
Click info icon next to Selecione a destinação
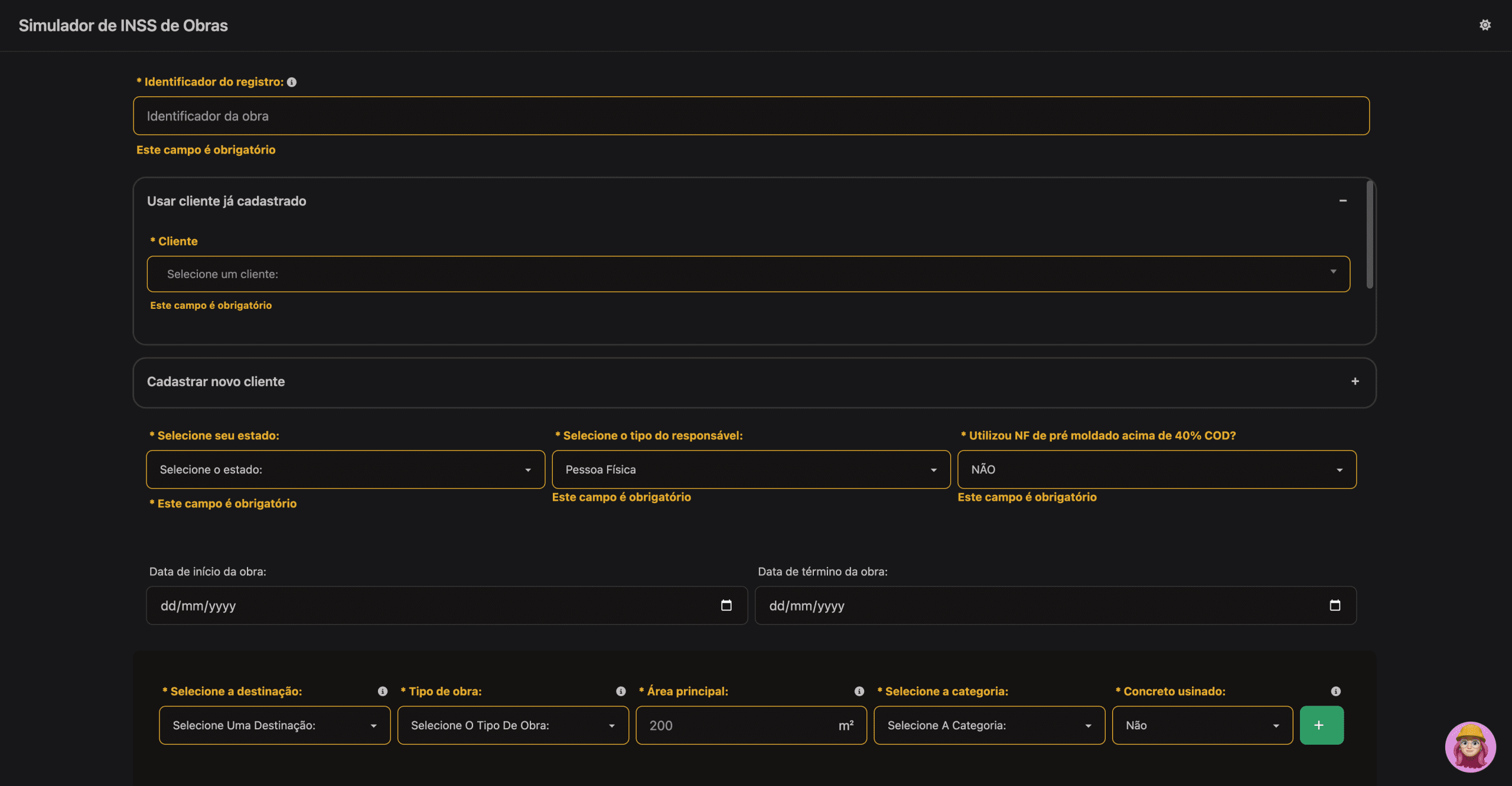tap(383, 691)
